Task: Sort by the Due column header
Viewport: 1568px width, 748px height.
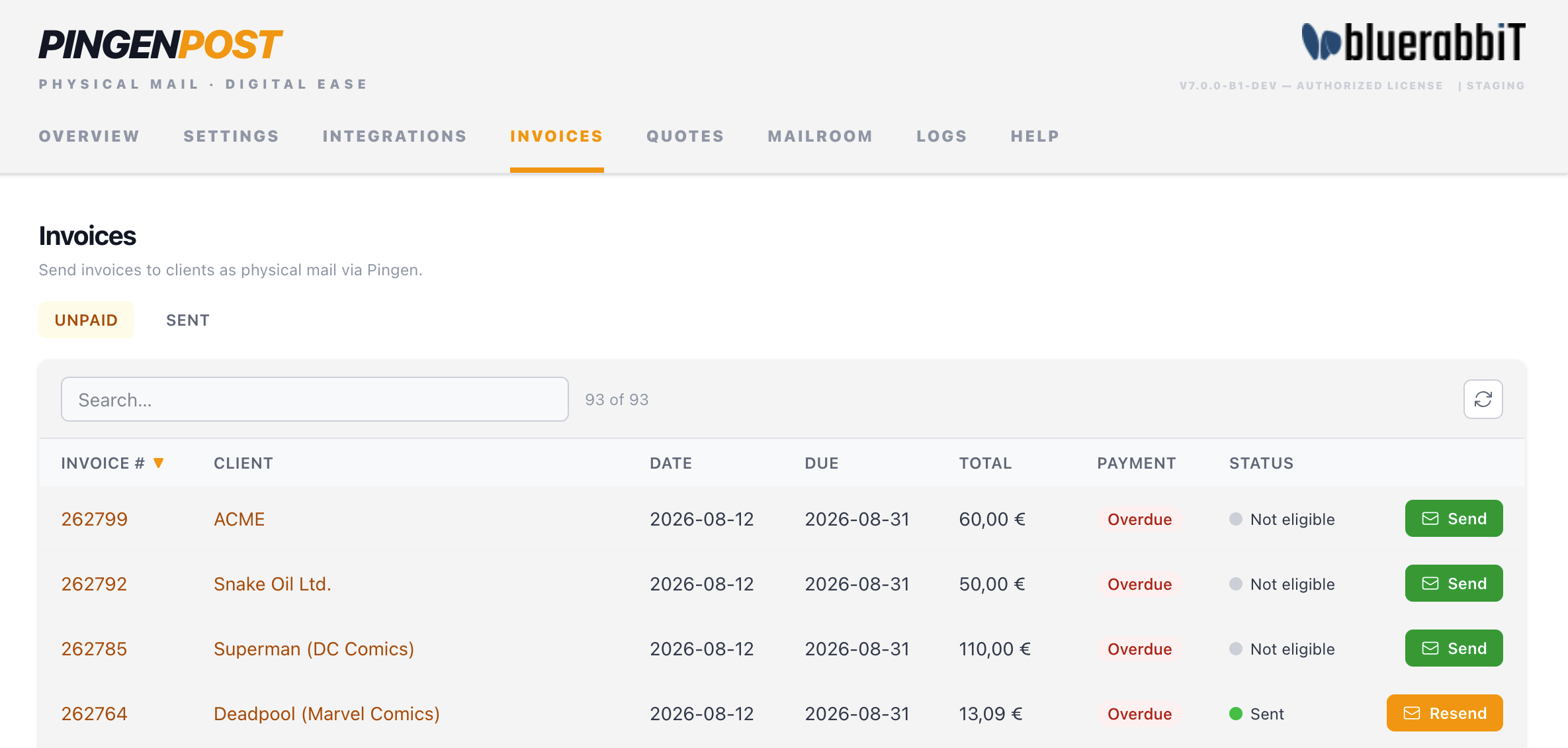Action: point(822,463)
